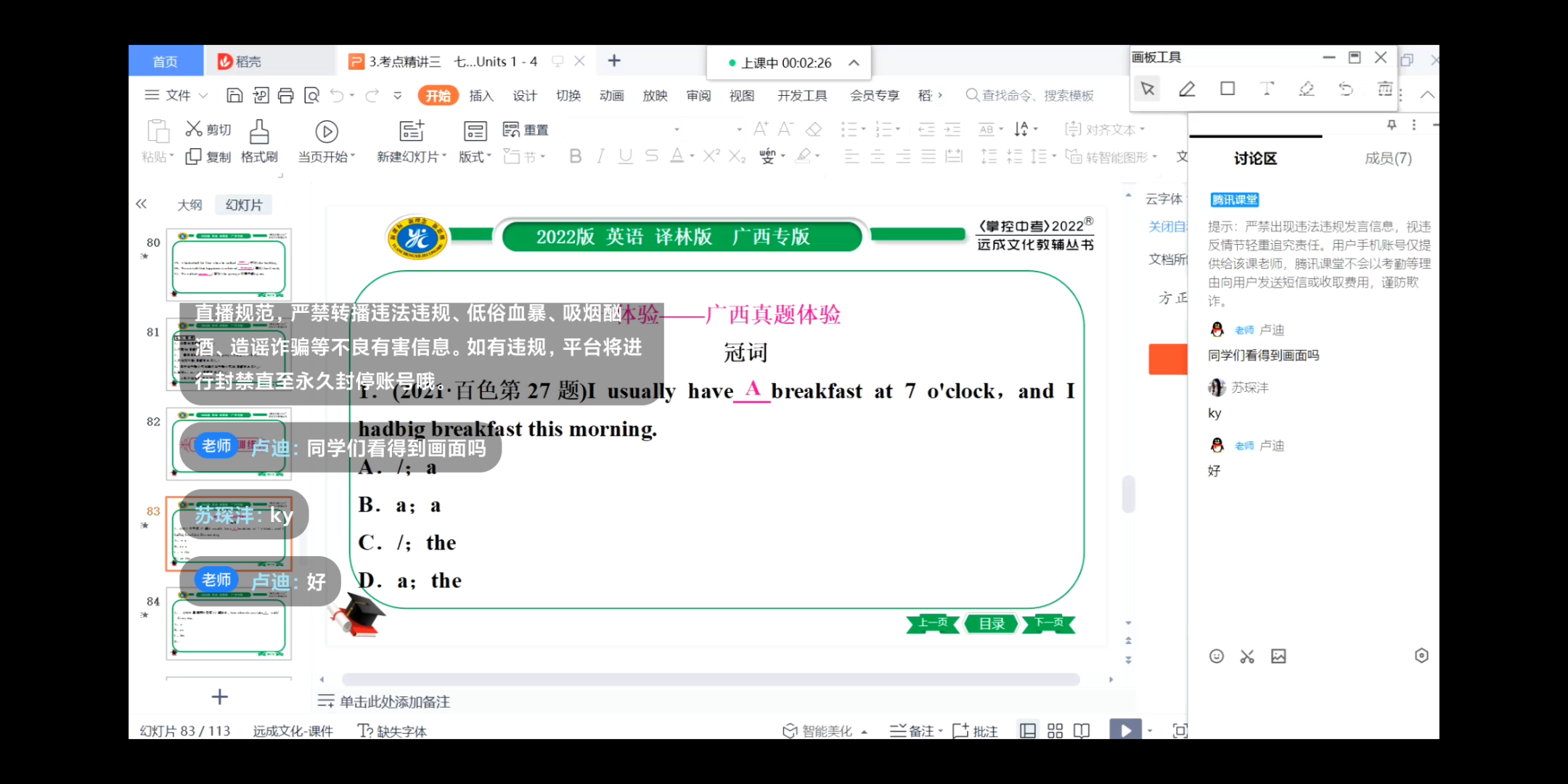Click the save icon in quick toolbar

(x=234, y=95)
